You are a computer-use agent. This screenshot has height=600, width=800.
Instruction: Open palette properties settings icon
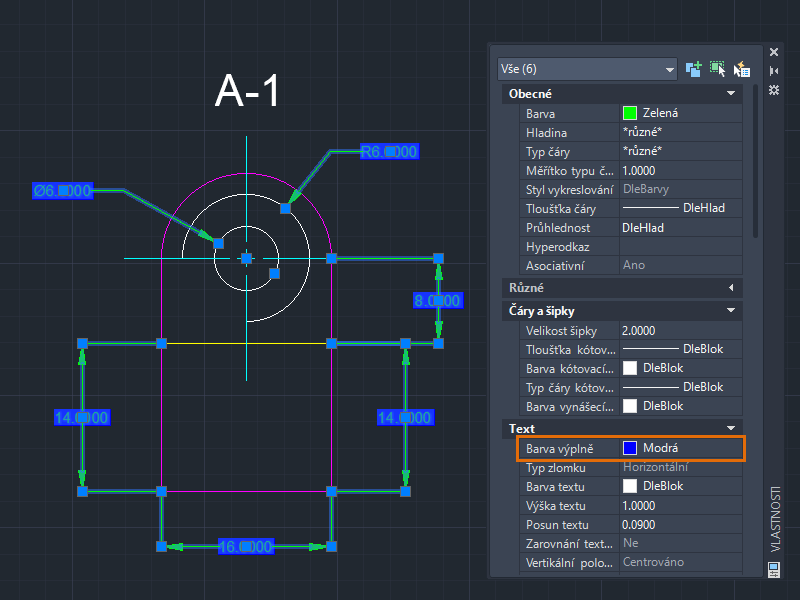click(774, 90)
